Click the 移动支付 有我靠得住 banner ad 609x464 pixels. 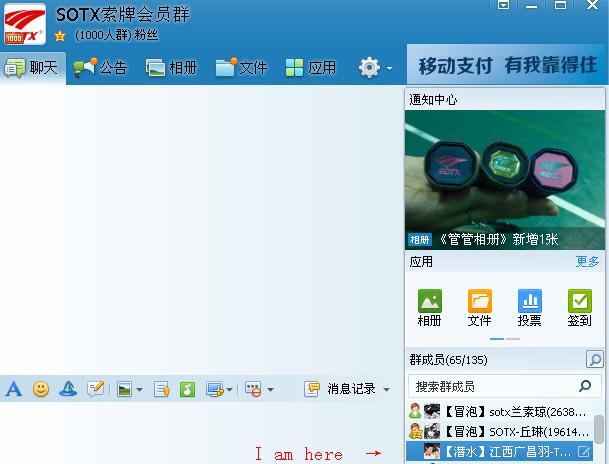point(507,64)
